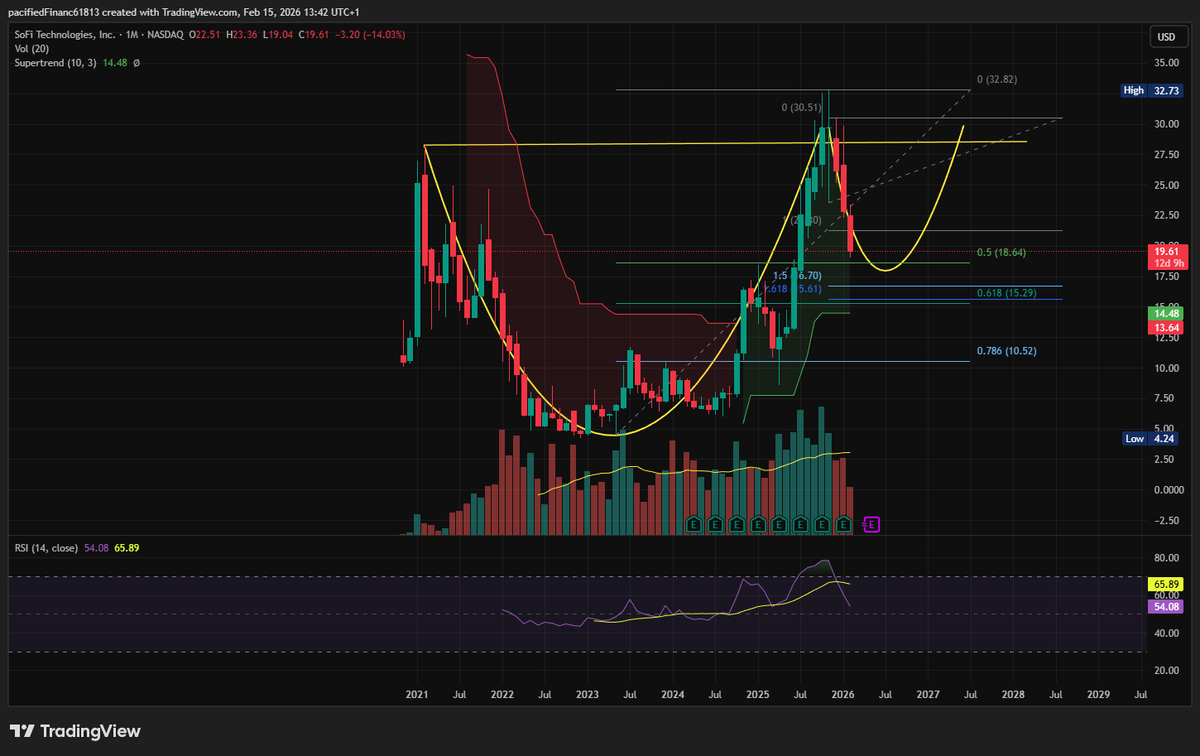This screenshot has width=1200, height=756.
Task: Click the 2026 label on the time axis
Action: [842, 694]
